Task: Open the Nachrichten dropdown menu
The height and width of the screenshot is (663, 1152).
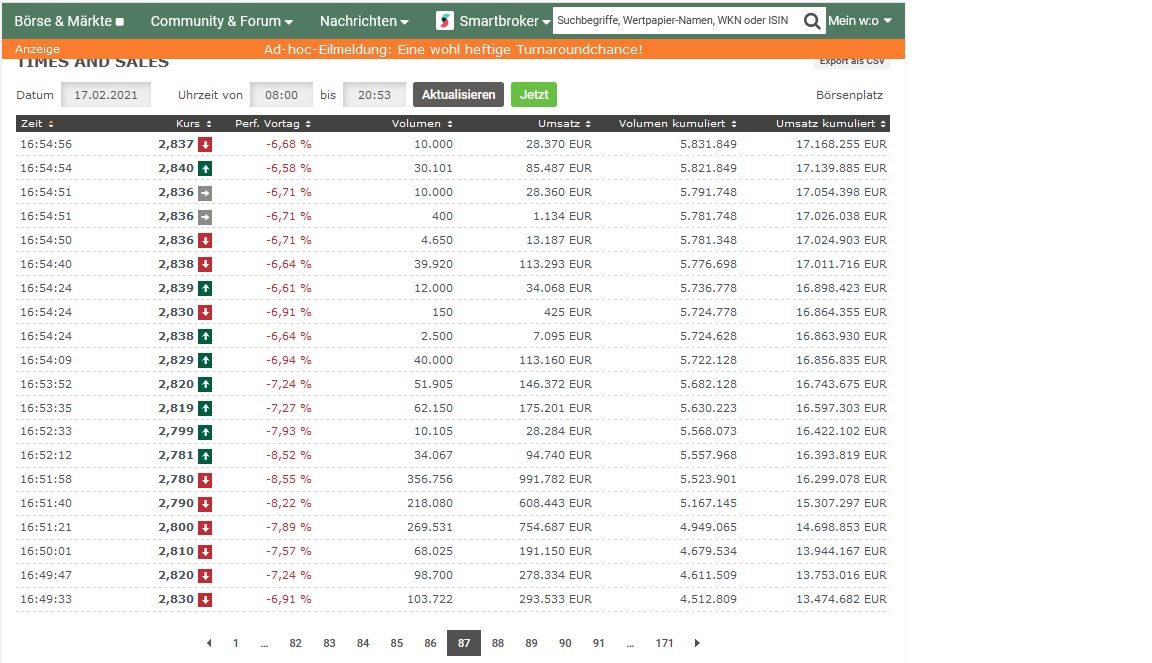Action: click(x=364, y=21)
